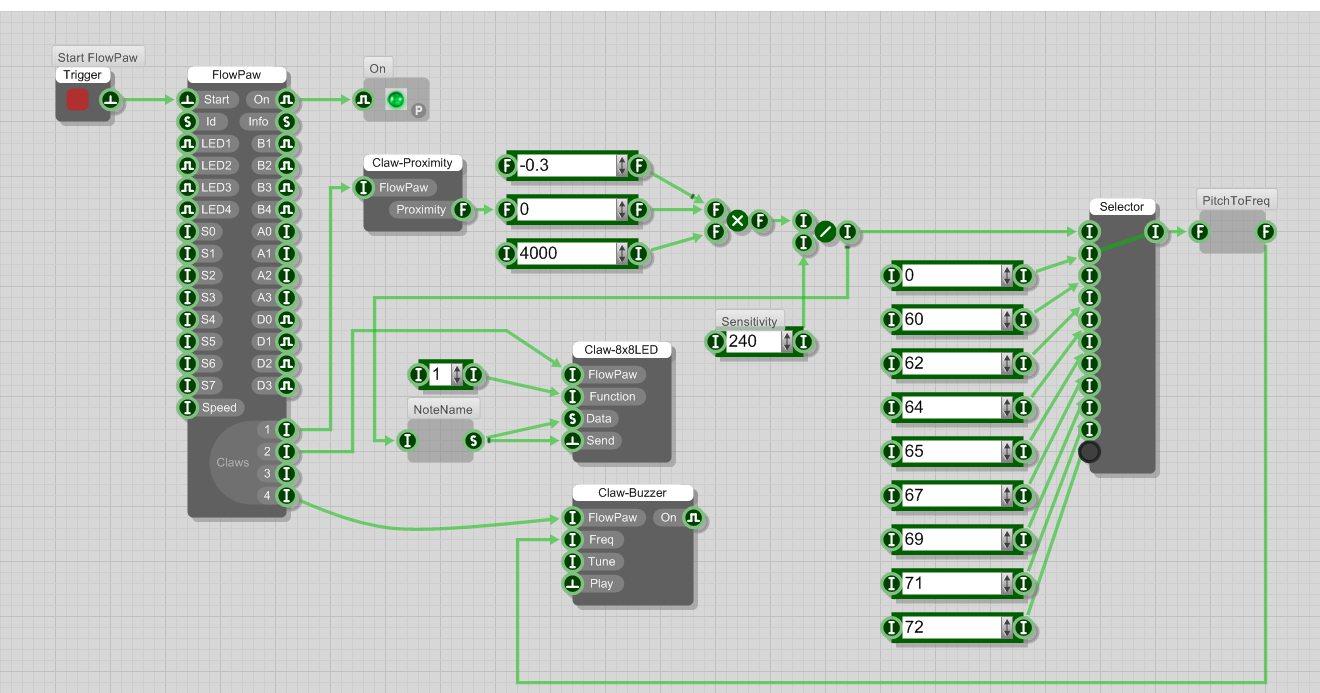Click the divide operator icon
This screenshot has width=1320, height=693.
coord(825,232)
